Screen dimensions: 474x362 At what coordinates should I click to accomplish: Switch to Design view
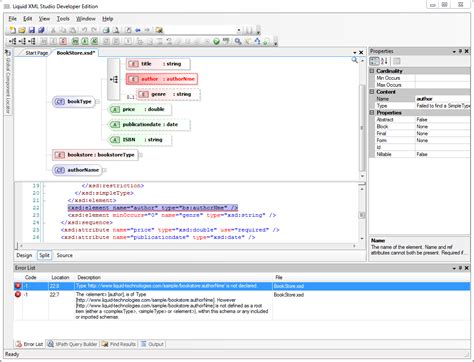tap(24, 255)
